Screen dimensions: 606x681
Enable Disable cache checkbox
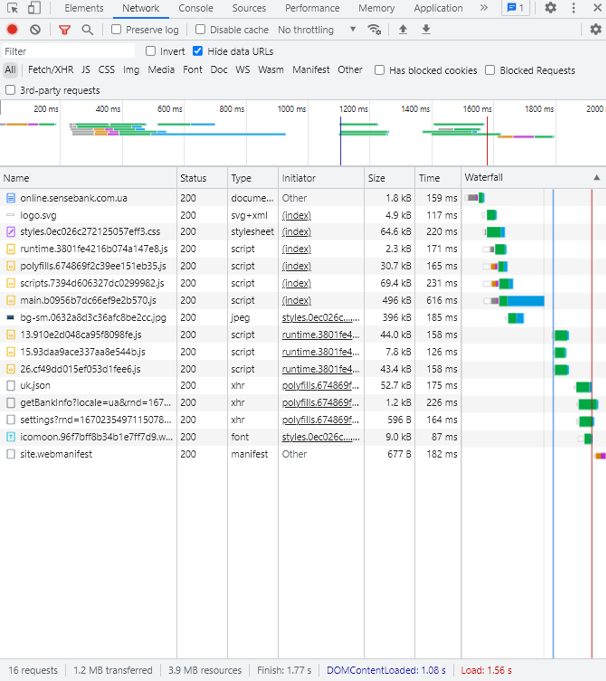pyautogui.click(x=200, y=30)
